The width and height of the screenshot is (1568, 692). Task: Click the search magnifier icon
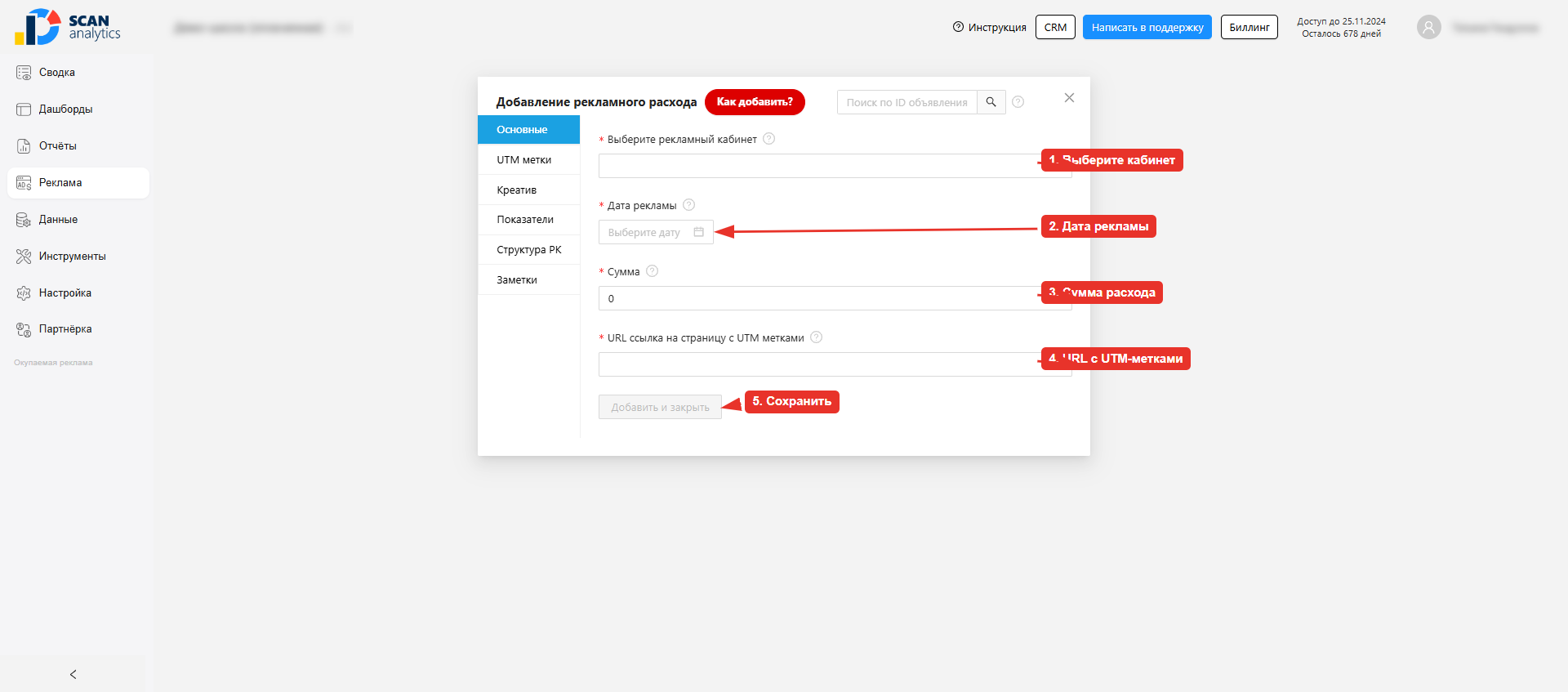point(991,102)
